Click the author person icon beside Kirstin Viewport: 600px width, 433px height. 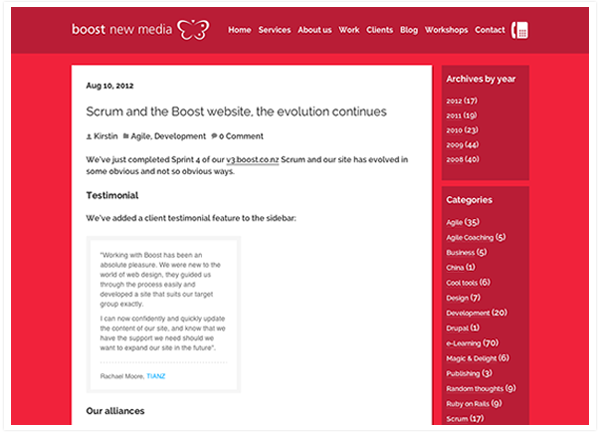click(89, 136)
